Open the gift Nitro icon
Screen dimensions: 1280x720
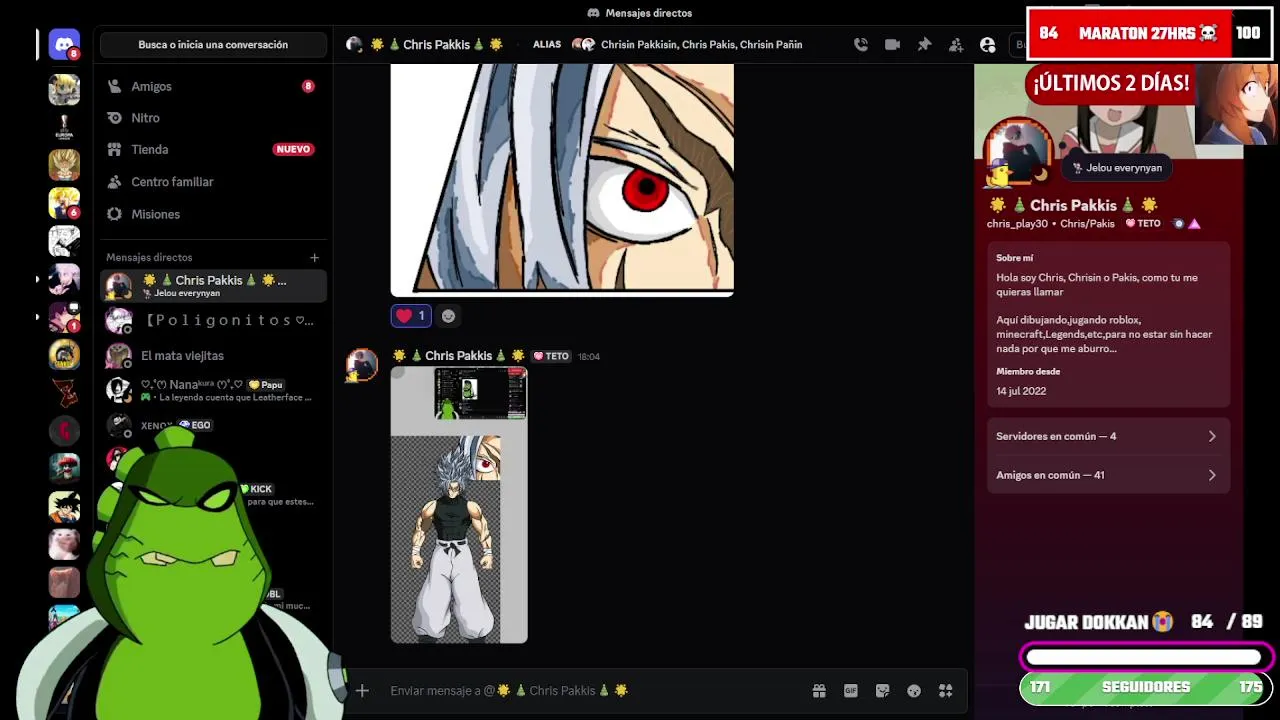(x=819, y=690)
